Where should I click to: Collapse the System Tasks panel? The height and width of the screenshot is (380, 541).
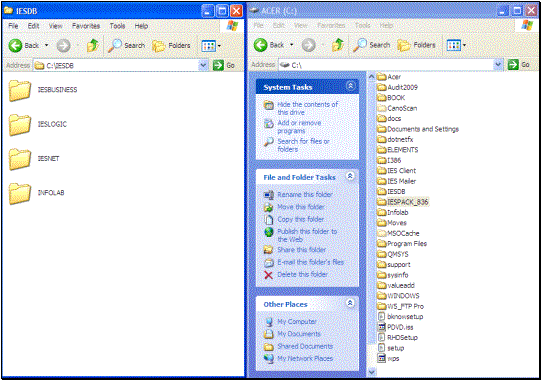point(351,86)
